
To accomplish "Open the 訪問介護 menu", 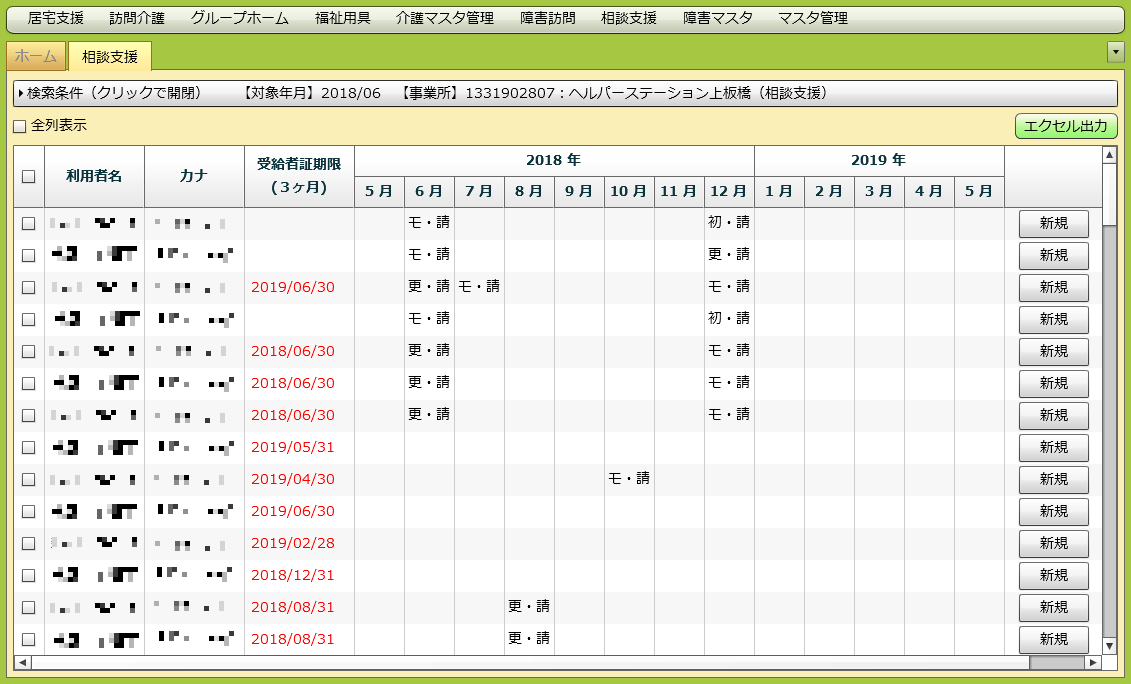I will pos(137,18).
